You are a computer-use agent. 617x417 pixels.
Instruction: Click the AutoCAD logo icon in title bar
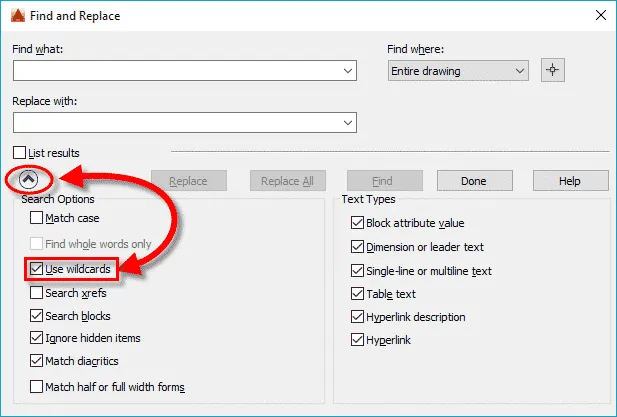(18, 15)
